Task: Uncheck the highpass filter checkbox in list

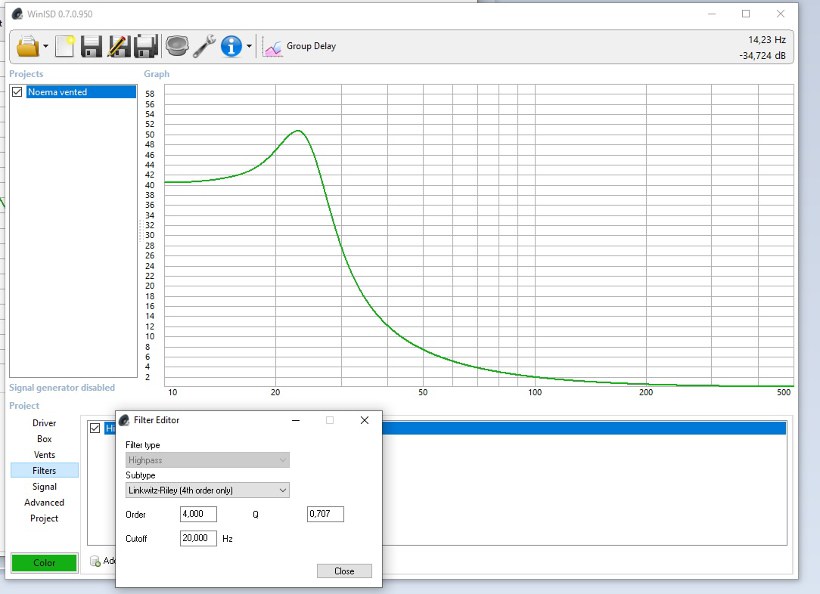Action: (95, 428)
